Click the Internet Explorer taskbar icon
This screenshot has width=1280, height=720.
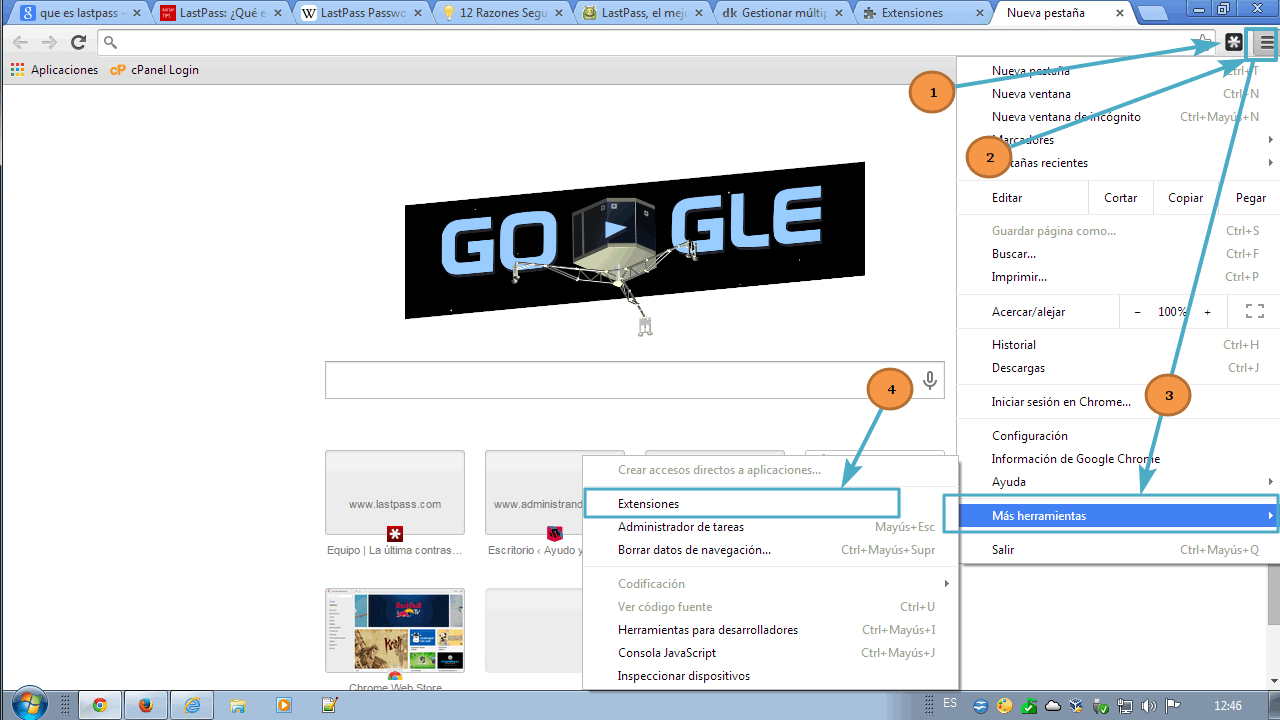pyautogui.click(x=192, y=705)
